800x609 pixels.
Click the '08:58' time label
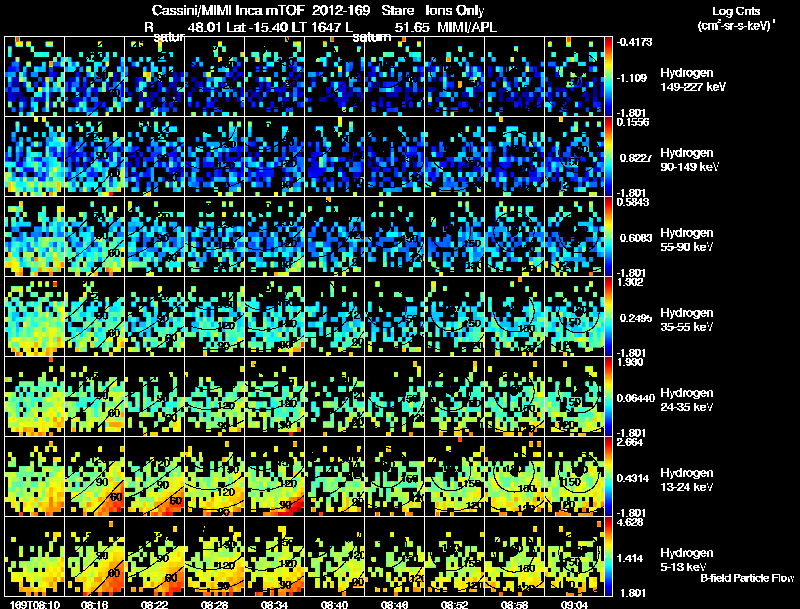click(x=514, y=604)
